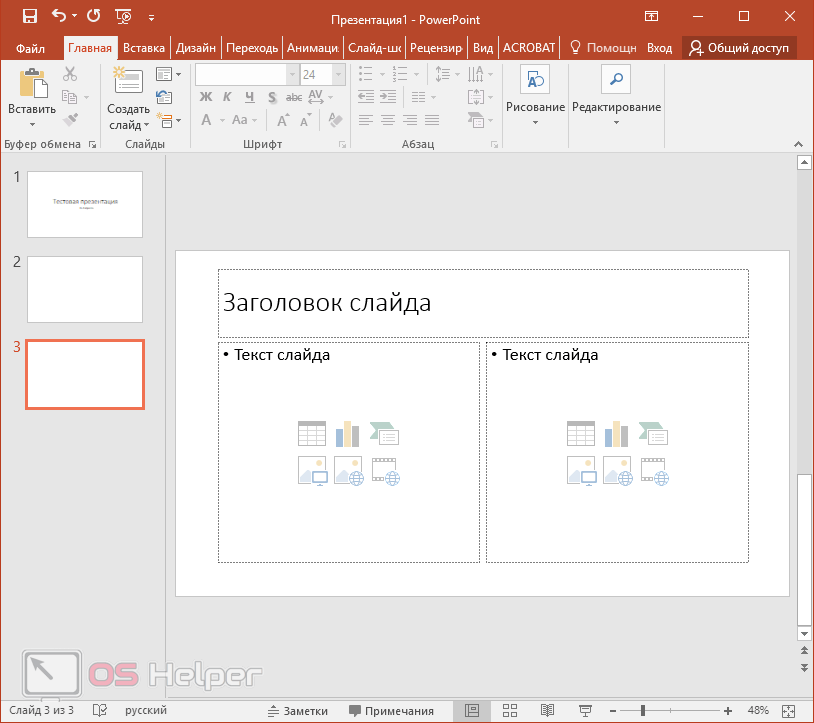This screenshot has width=814, height=723.
Task: Clear all formatting with eraser icon
Action: coord(335,120)
